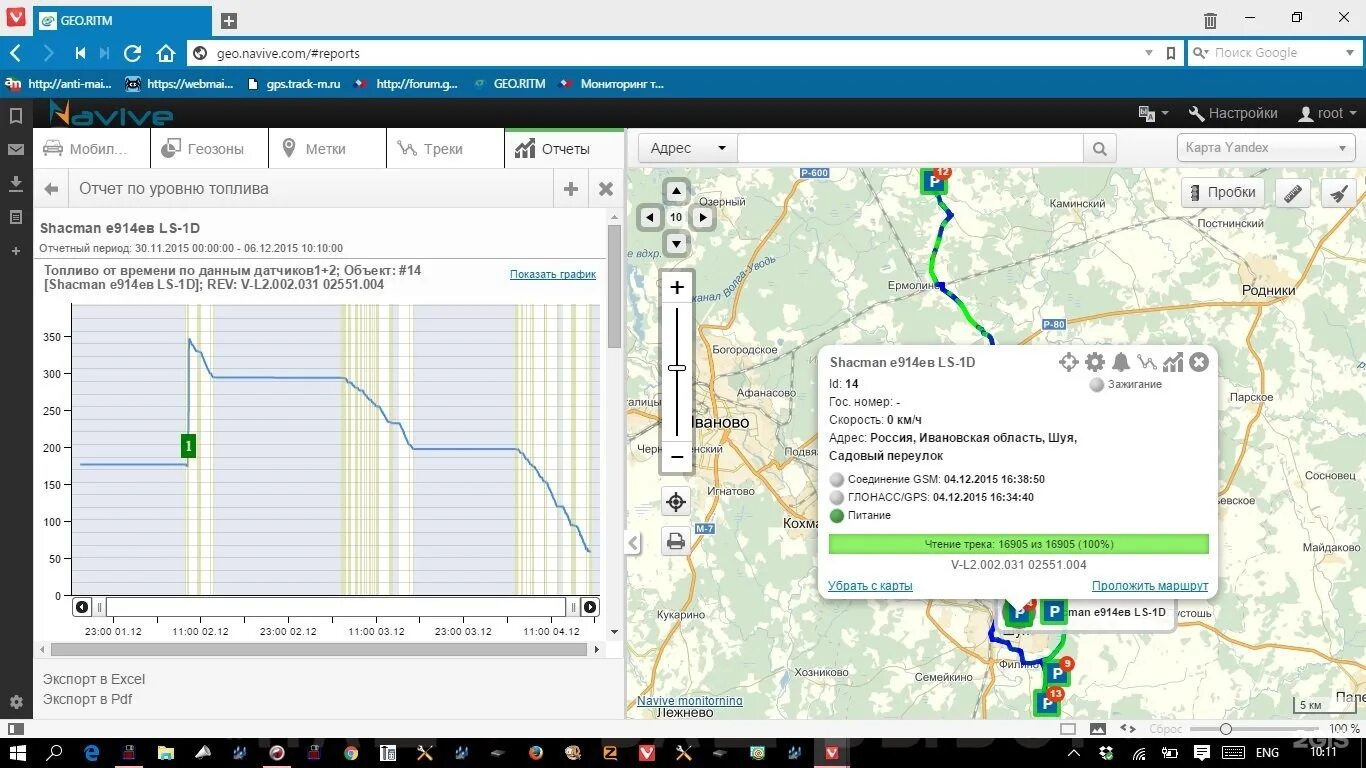Image resolution: width=1366 pixels, height=768 pixels.
Task: Click the Показать график link
Action: tap(553, 274)
